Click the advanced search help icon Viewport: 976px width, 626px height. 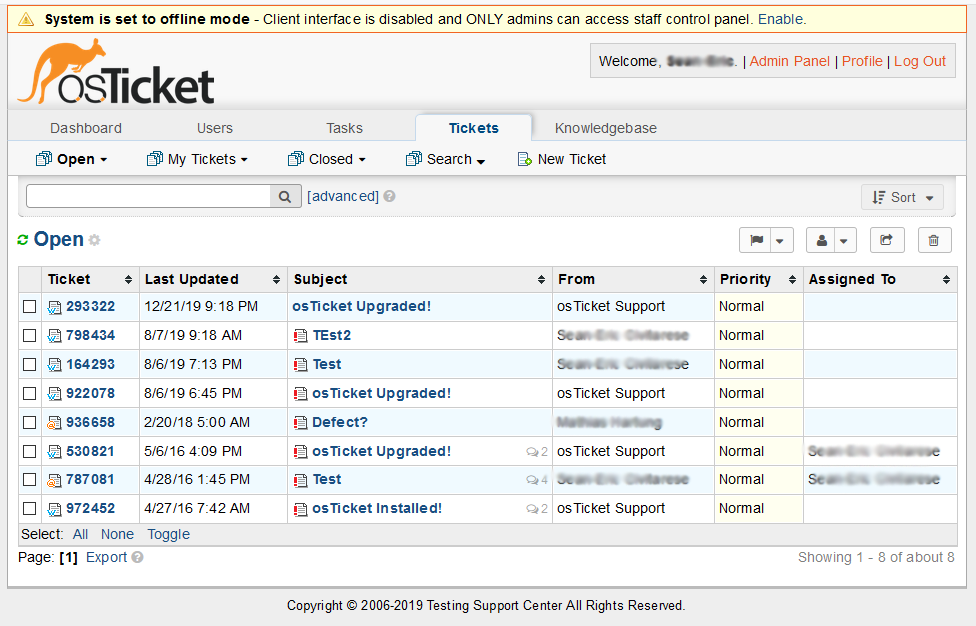(x=390, y=196)
